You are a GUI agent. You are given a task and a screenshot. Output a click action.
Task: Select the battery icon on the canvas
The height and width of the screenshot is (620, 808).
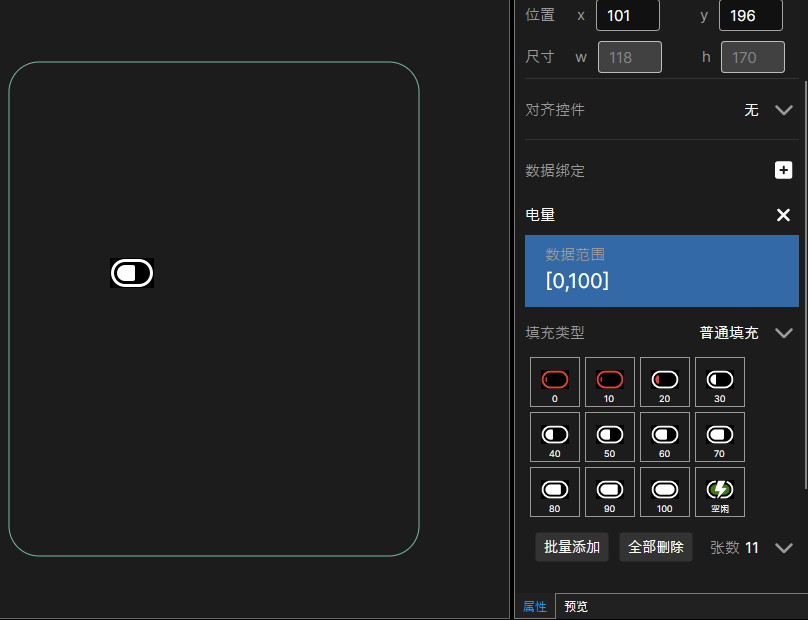[132, 273]
